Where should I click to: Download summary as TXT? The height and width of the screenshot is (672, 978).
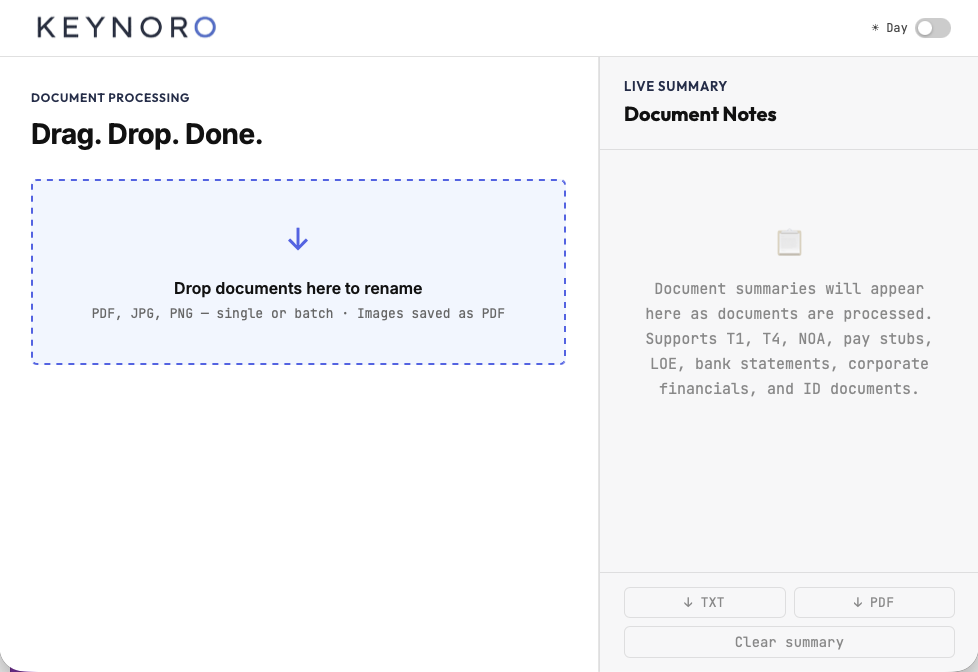click(704, 602)
